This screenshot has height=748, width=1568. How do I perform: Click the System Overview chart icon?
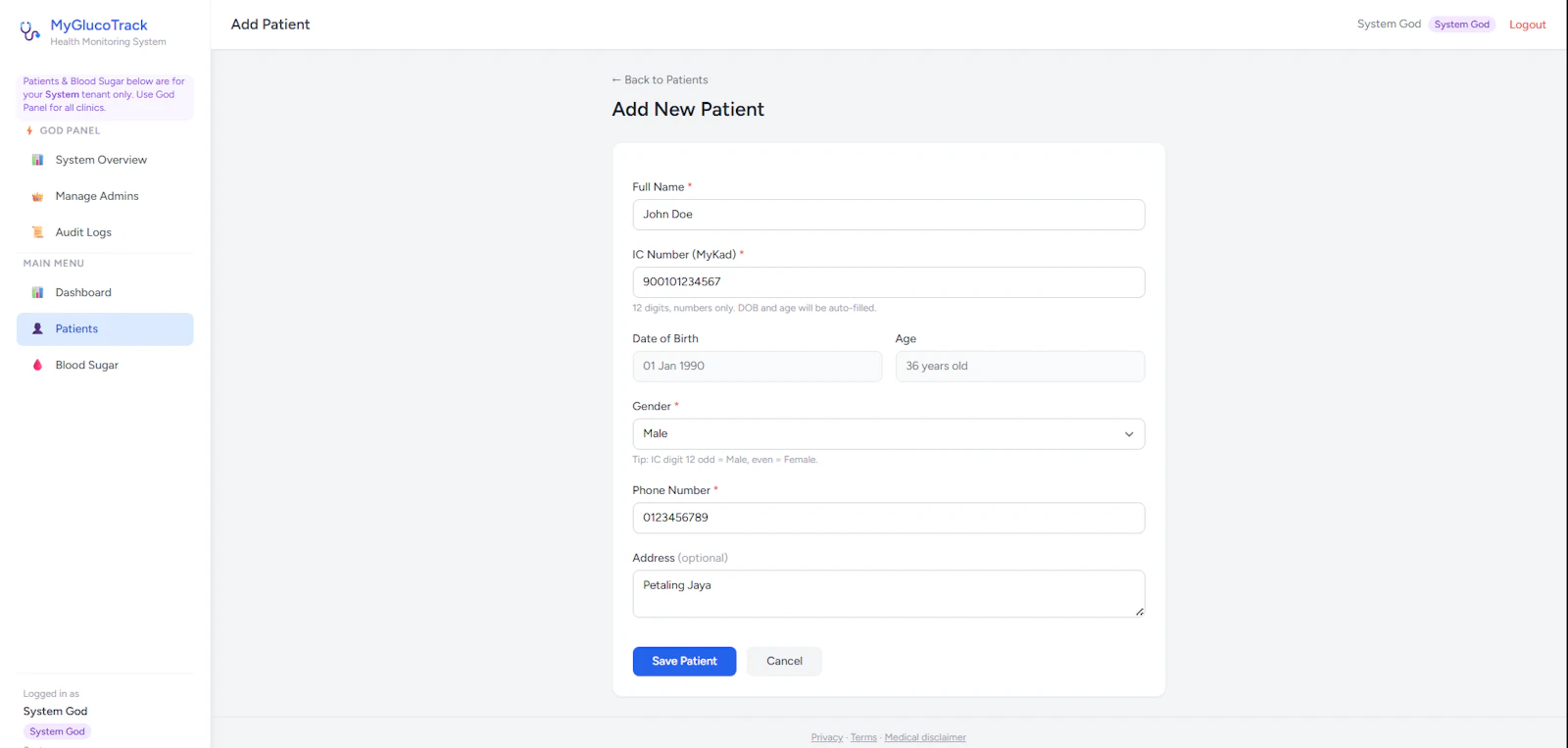(x=37, y=160)
